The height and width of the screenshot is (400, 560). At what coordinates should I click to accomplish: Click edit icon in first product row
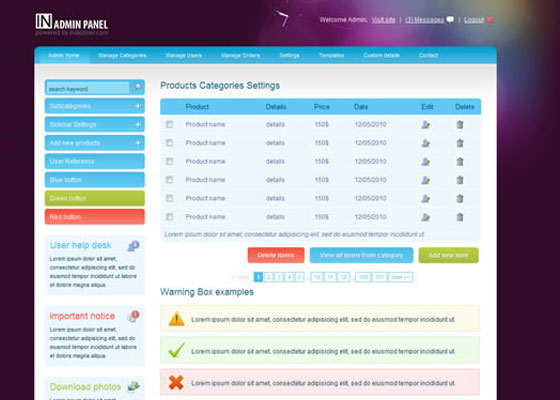[425, 125]
